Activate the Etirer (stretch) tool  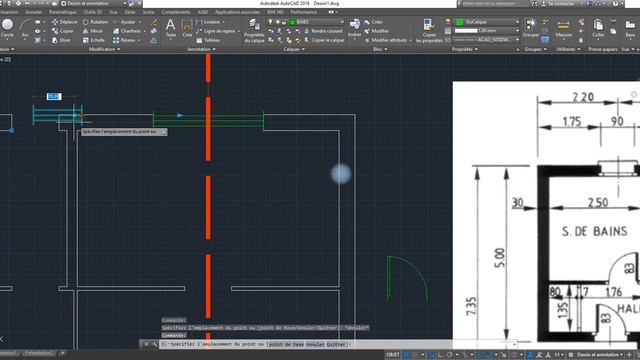(61, 40)
